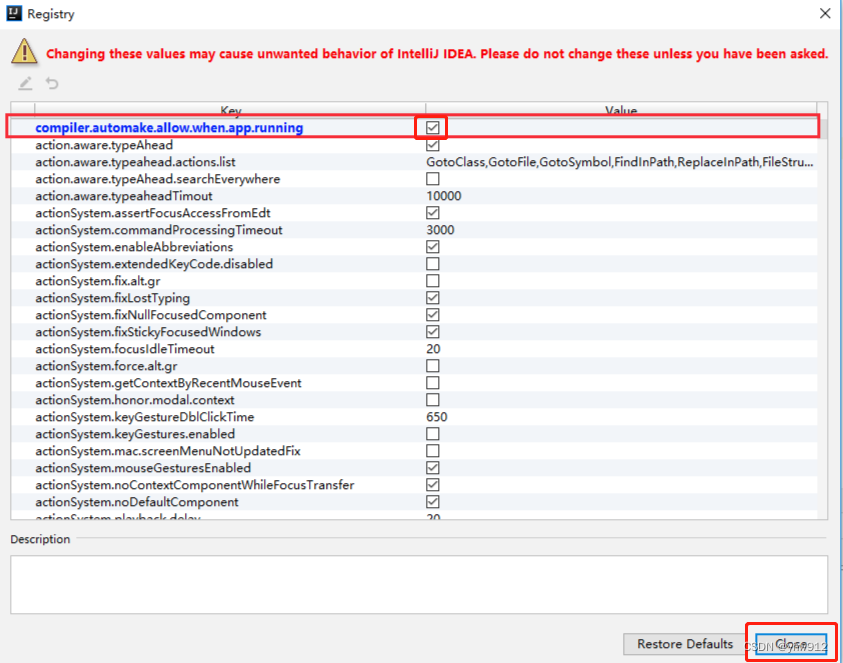Click the IntelliJ IDEA logo in the title bar
Image resolution: width=843 pixels, height=663 pixels.
pos(12,13)
